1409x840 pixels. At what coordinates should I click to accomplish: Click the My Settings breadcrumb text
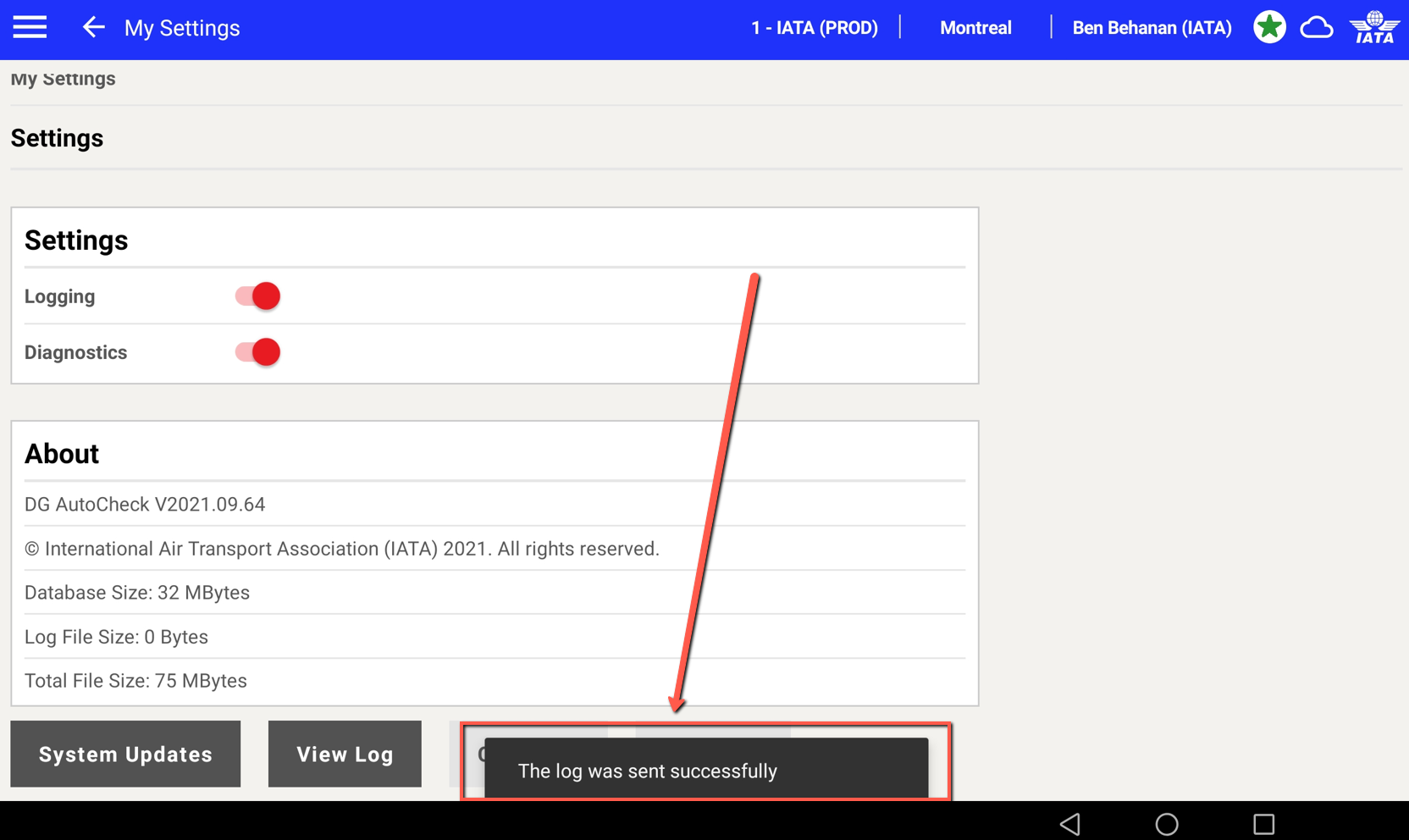64,79
